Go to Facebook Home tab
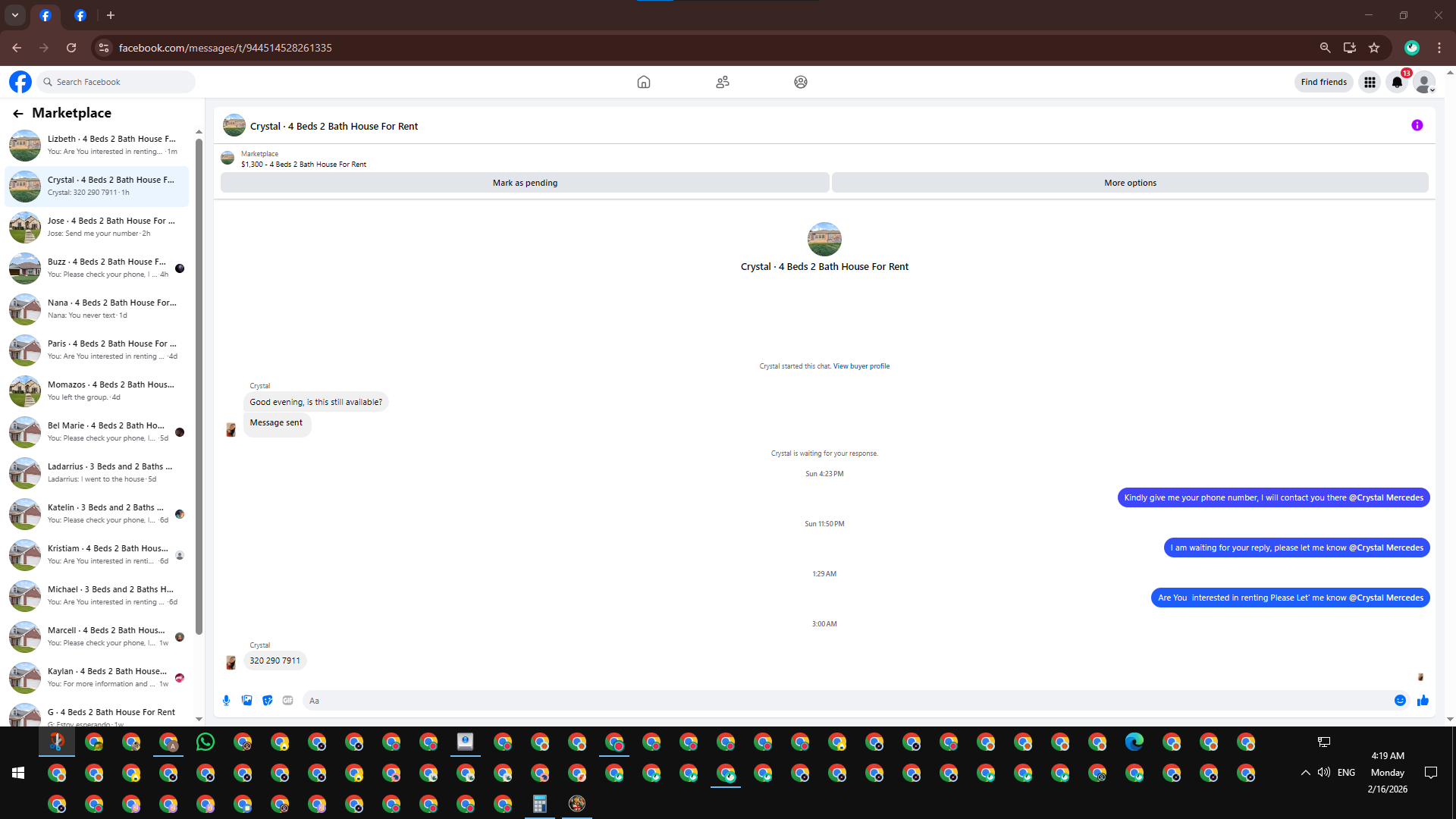 (x=643, y=82)
